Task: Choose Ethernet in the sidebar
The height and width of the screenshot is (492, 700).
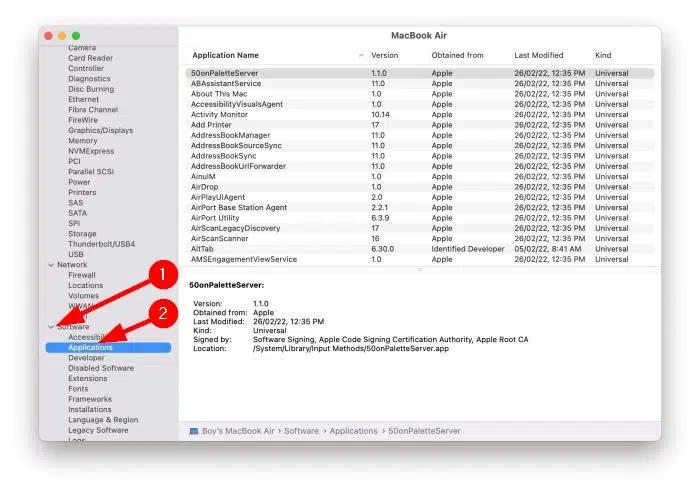Action: coord(83,99)
